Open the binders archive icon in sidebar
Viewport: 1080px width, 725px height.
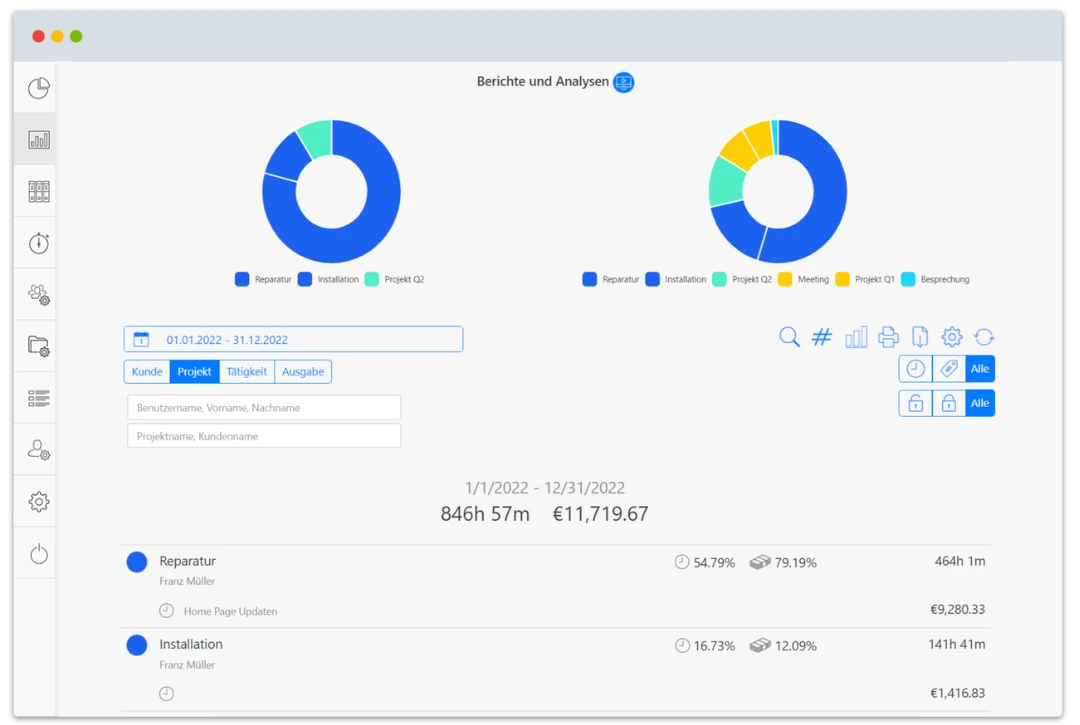[38, 191]
